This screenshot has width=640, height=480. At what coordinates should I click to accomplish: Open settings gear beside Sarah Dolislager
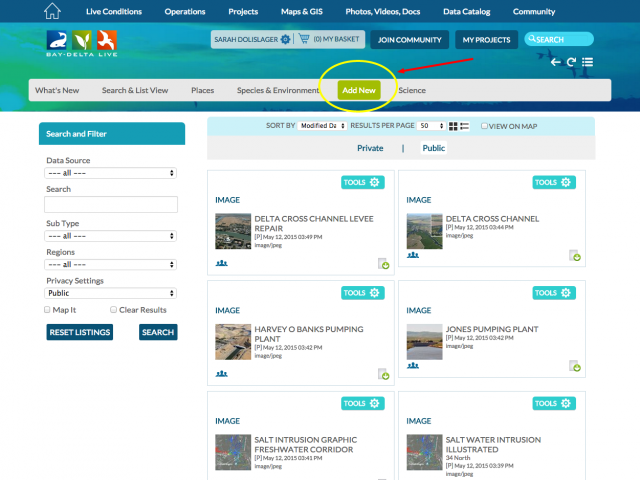click(x=284, y=40)
